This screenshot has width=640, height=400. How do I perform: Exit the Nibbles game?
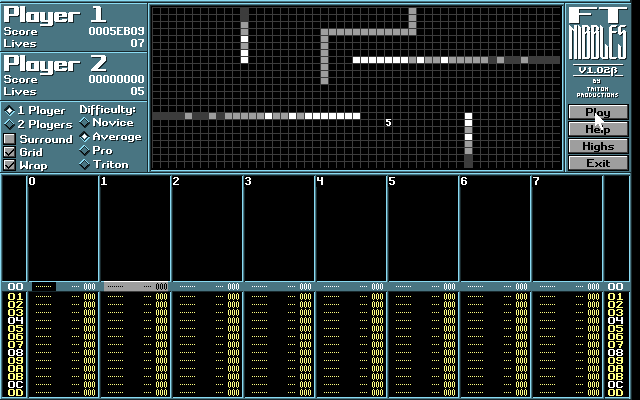coord(598,163)
